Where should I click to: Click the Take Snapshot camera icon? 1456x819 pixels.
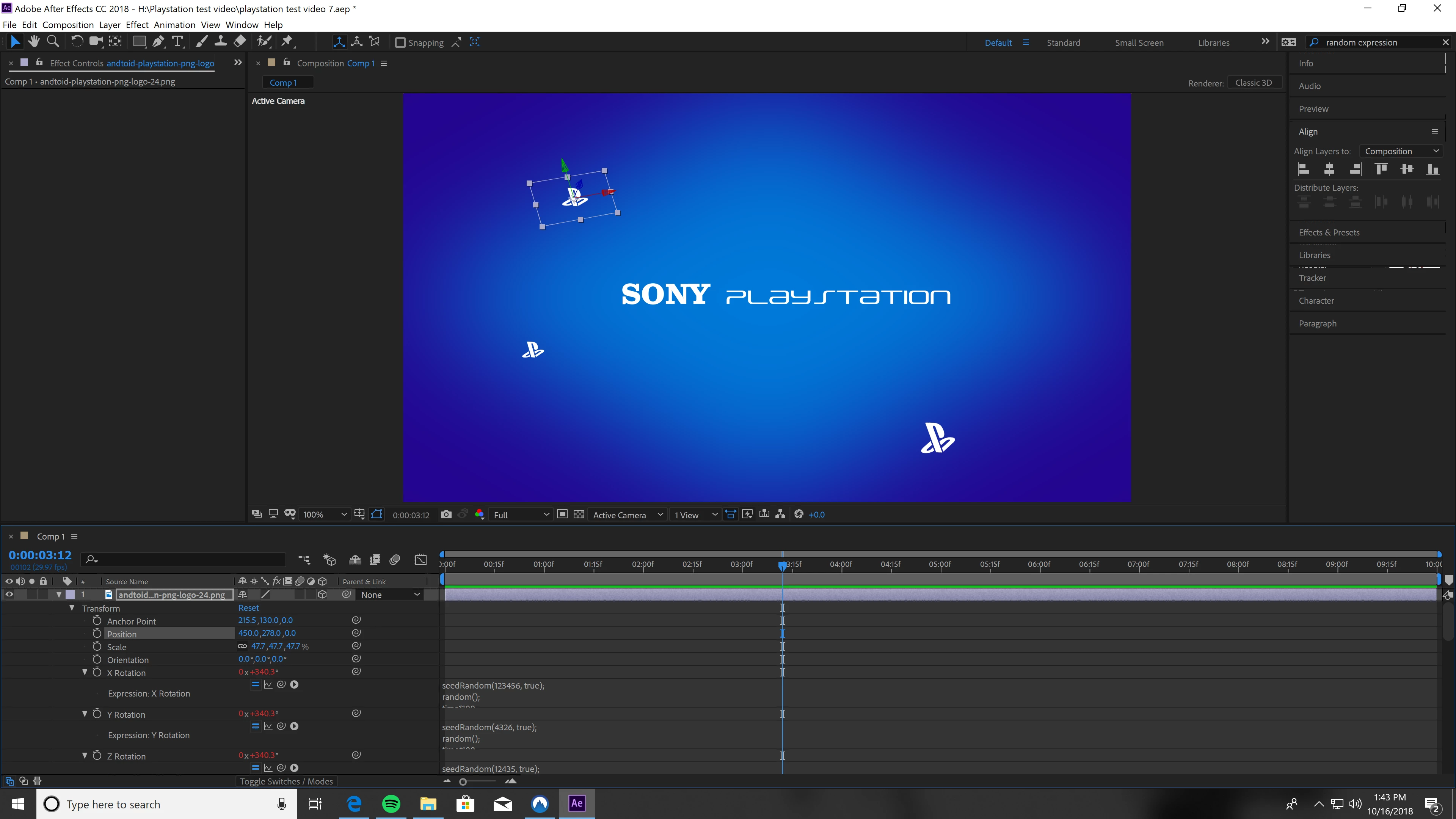click(x=446, y=515)
